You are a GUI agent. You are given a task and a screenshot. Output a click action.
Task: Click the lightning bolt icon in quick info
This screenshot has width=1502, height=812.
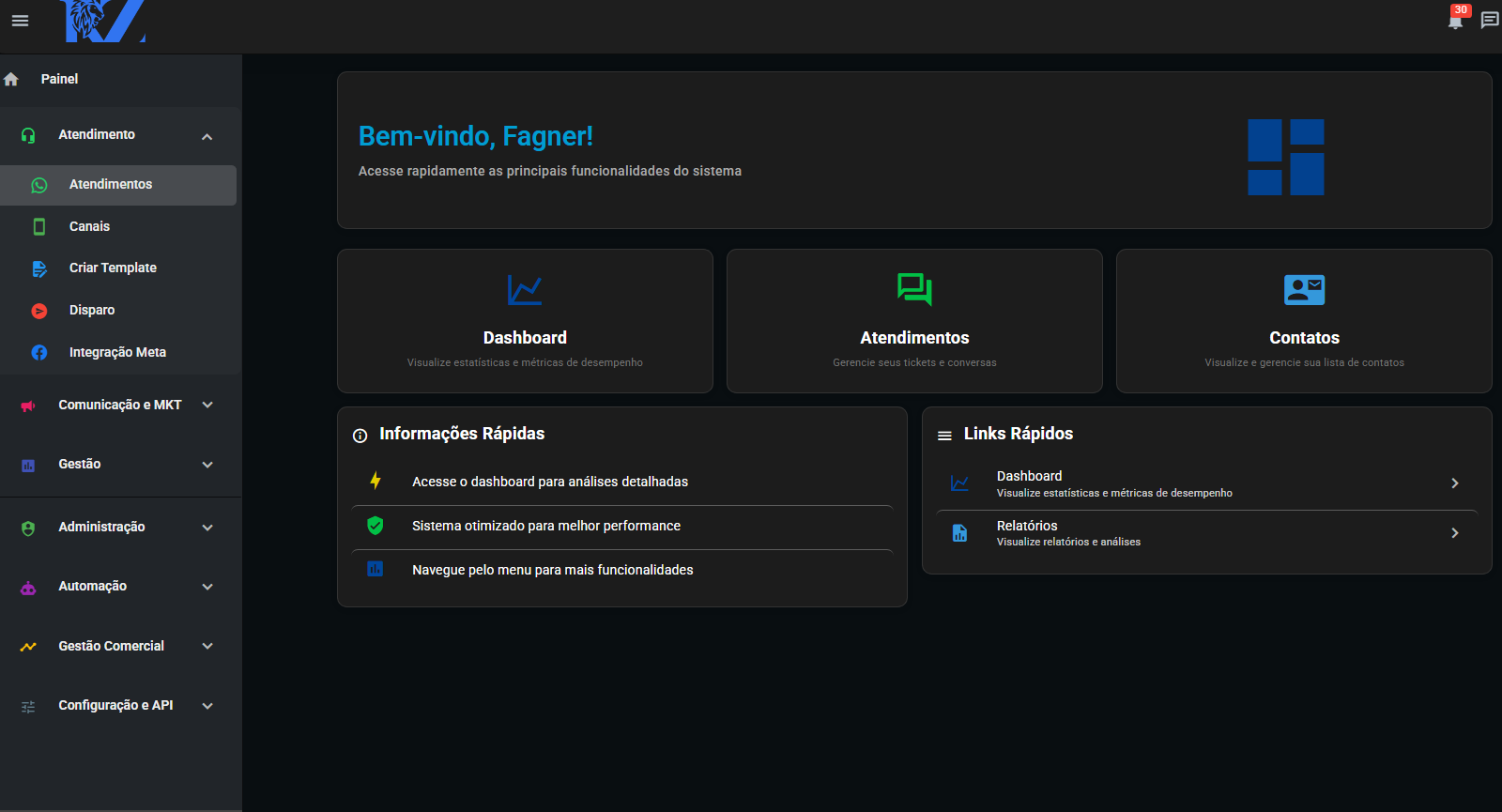coord(375,481)
